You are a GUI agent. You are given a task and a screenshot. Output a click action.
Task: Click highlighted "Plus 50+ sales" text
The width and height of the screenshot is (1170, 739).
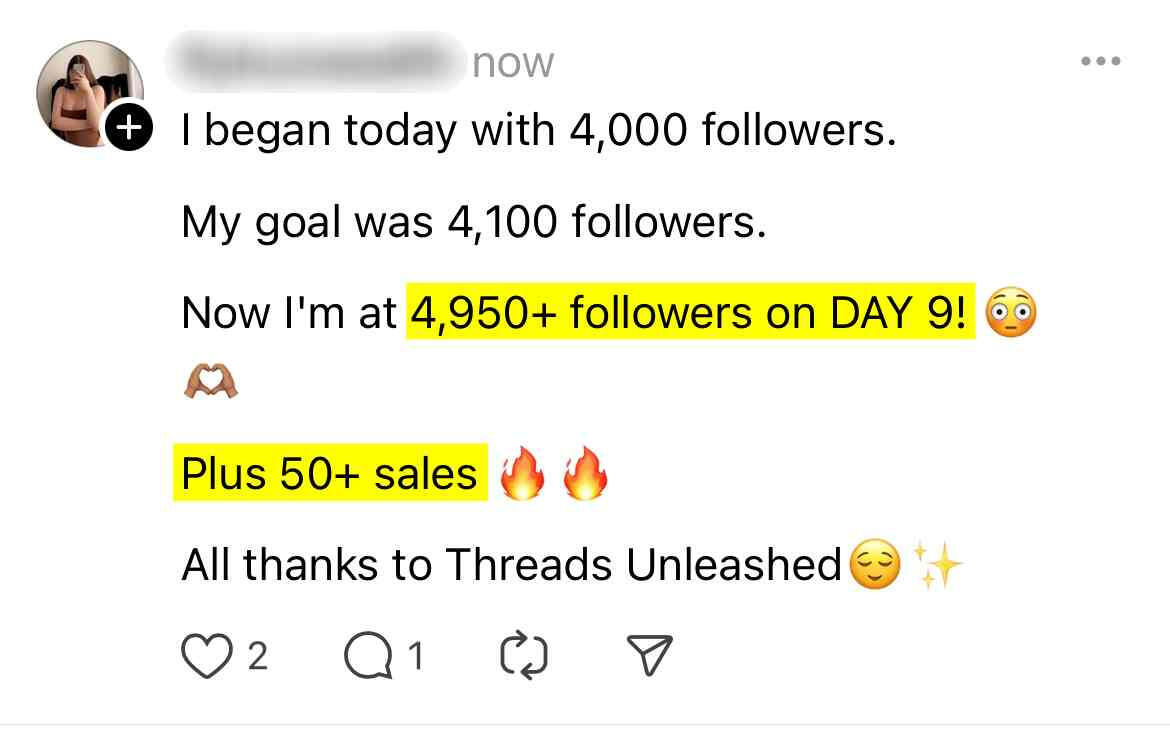[x=330, y=473]
